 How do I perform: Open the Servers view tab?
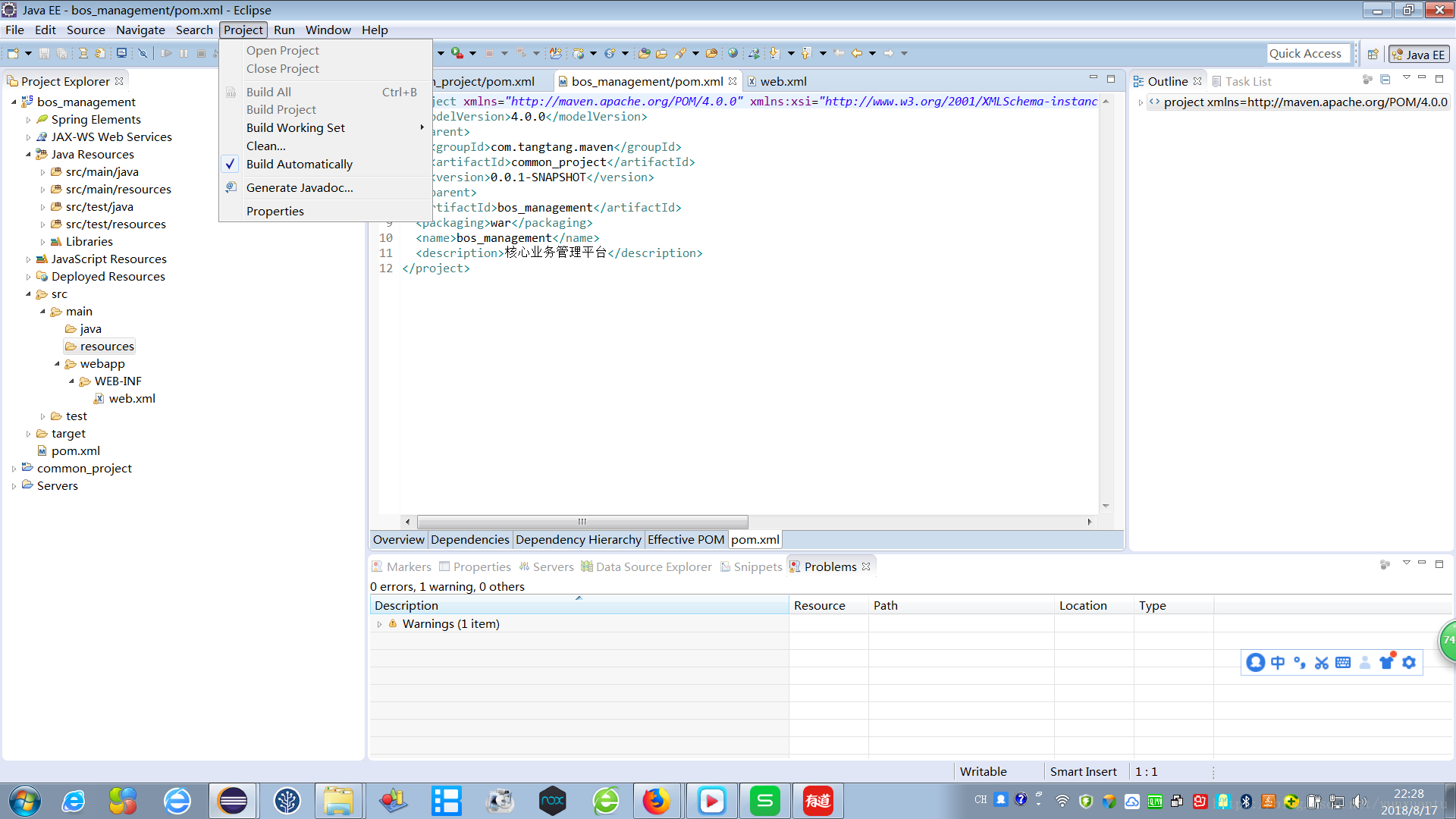coord(546,566)
